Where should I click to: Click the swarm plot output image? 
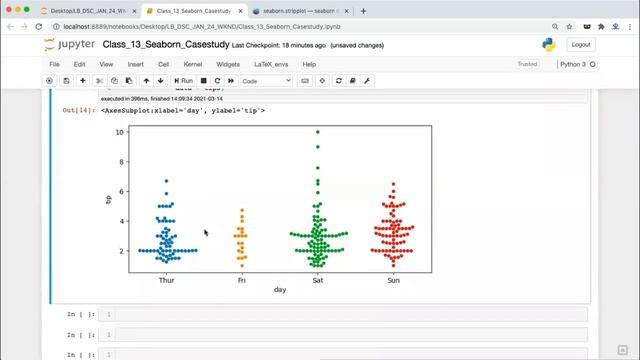269,209
